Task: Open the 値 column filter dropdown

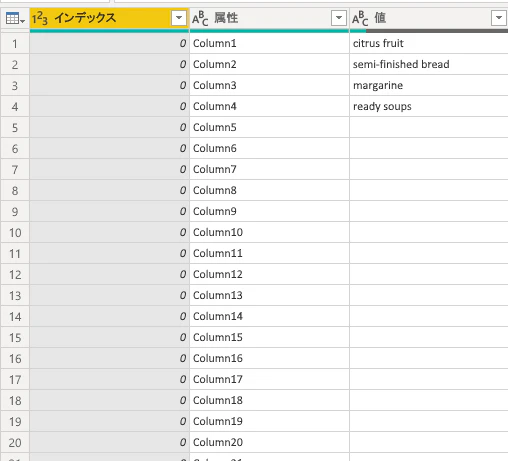Action: click(x=499, y=18)
